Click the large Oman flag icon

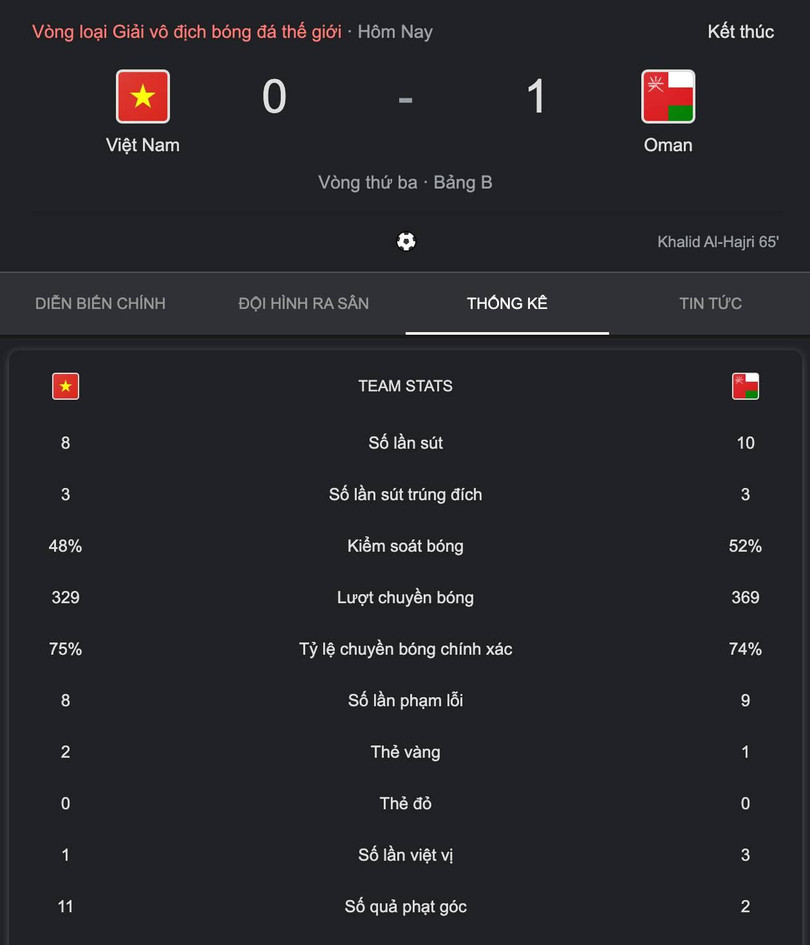tap(668, 96)
